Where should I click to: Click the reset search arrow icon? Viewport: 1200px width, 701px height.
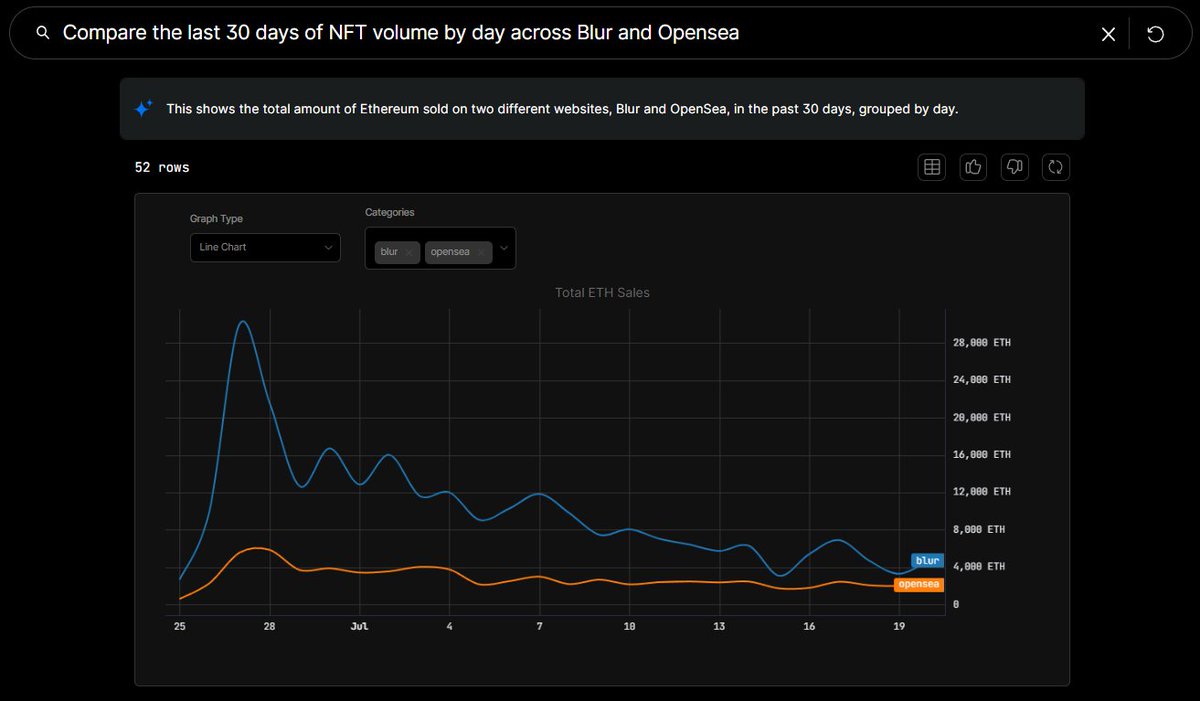(x=1155, y=34)
